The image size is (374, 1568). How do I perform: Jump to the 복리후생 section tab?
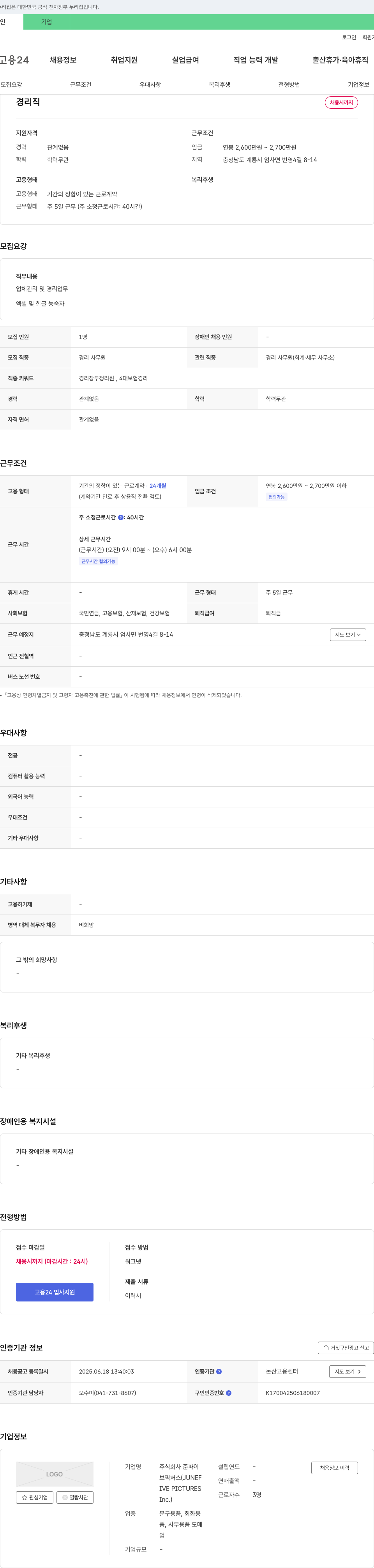220,85
